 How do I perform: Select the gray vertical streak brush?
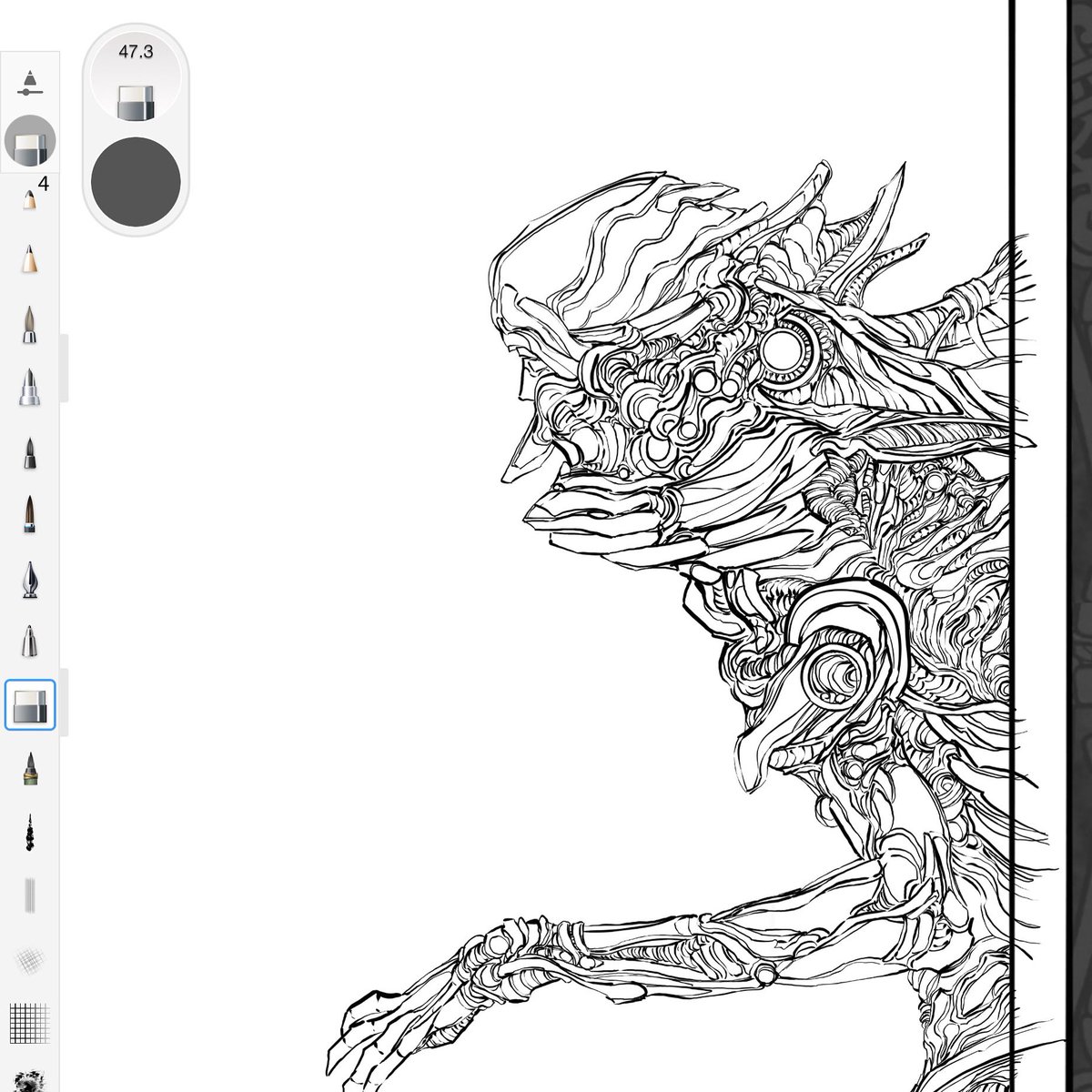30,895
